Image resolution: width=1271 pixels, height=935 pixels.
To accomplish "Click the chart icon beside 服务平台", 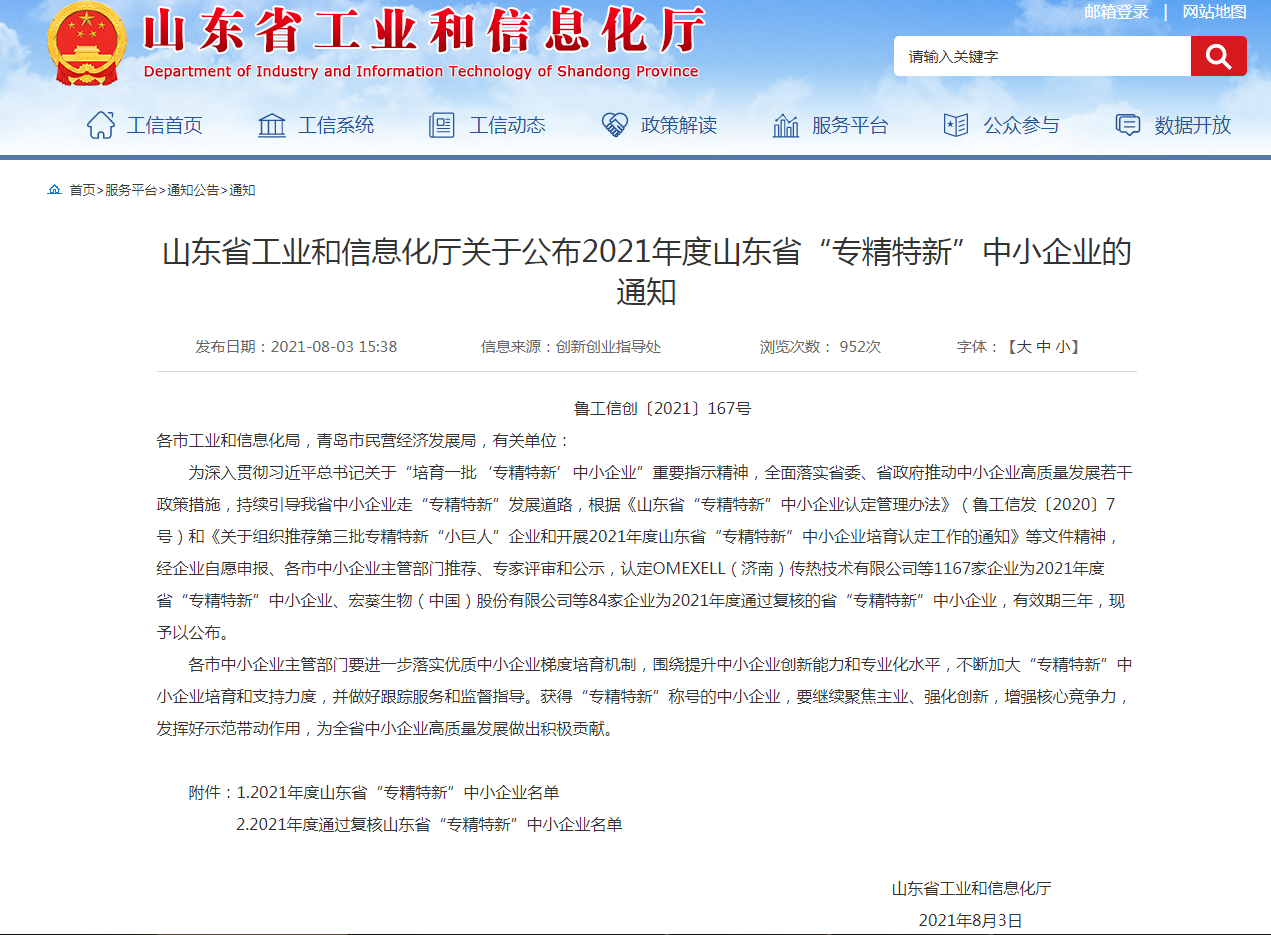I will pos(786,126).
